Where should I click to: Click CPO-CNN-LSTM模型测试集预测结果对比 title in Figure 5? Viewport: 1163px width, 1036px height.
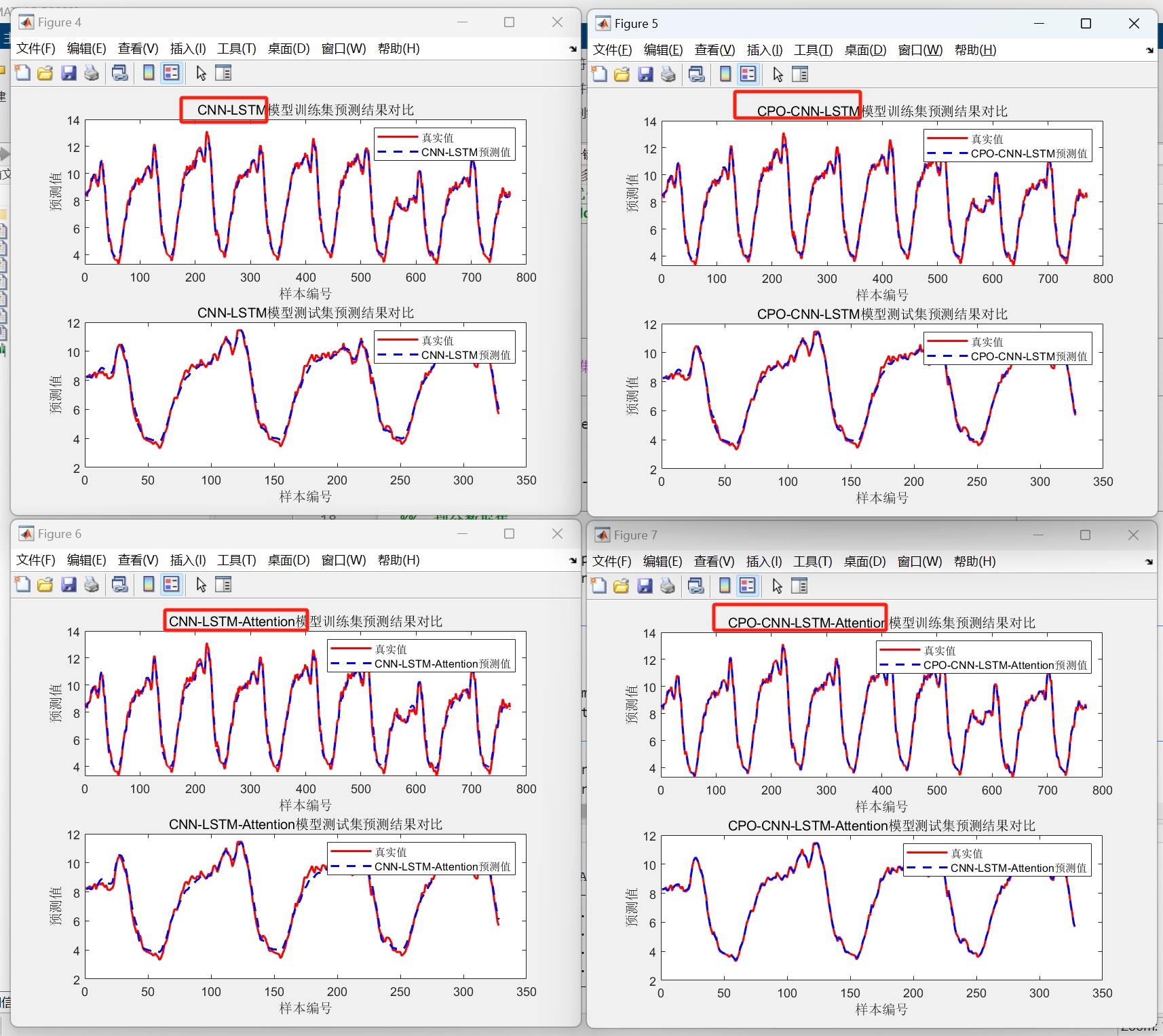coord(882,314)
